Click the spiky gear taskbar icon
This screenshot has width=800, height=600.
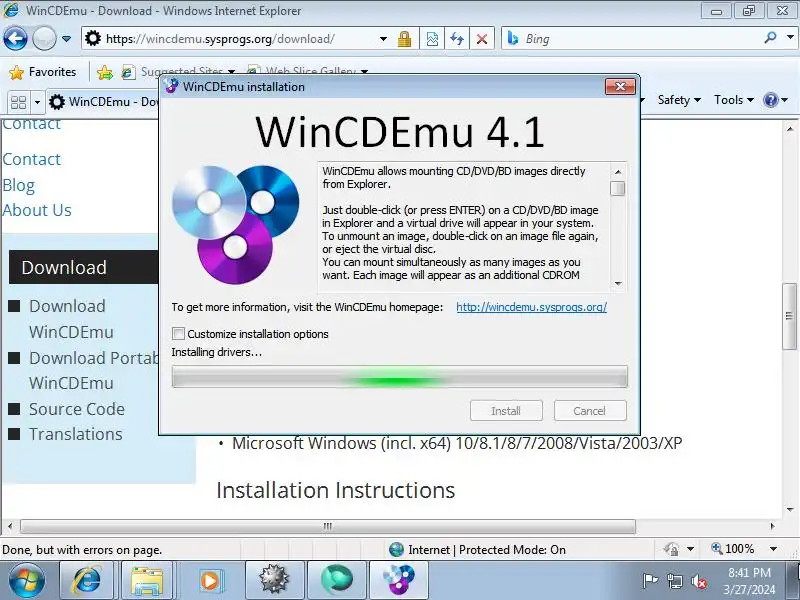(x=274, y=581)
